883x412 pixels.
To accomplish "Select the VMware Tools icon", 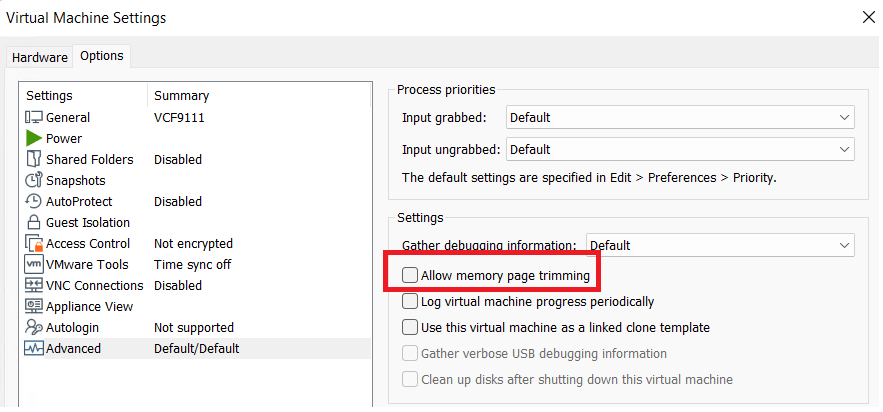I will 33,264.
